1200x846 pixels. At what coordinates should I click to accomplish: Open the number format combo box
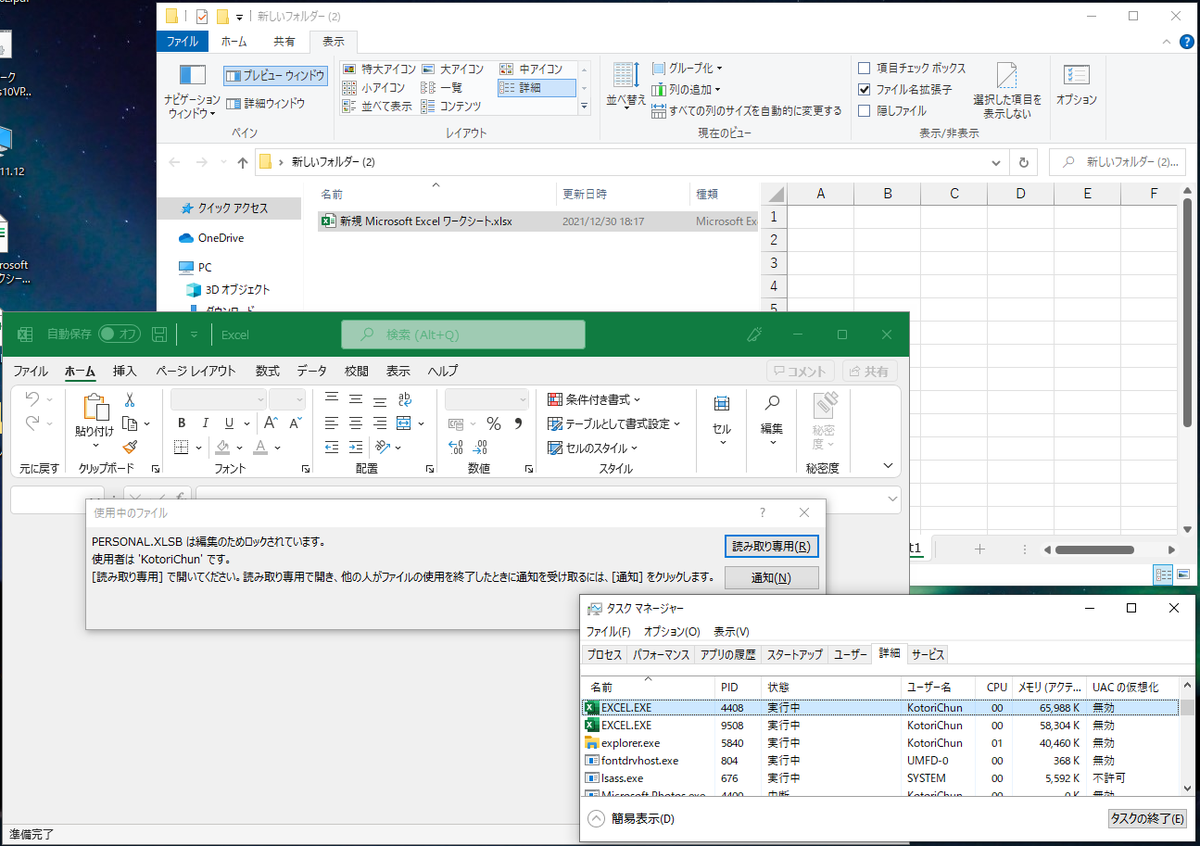(486, 399)
